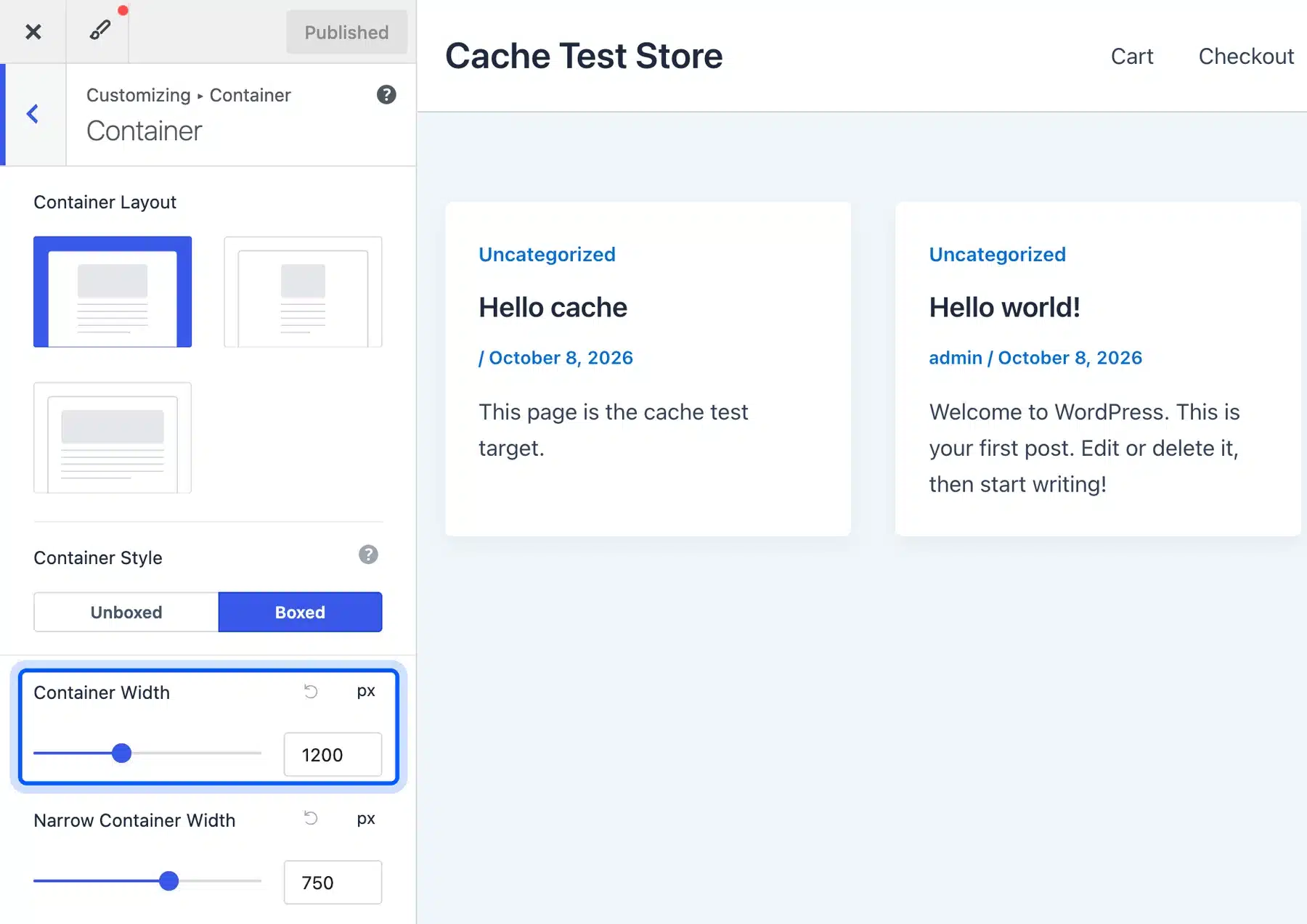1307x924 pixels.
Task: Show Container Style help tooltip
Action: (x=368, y=555)
